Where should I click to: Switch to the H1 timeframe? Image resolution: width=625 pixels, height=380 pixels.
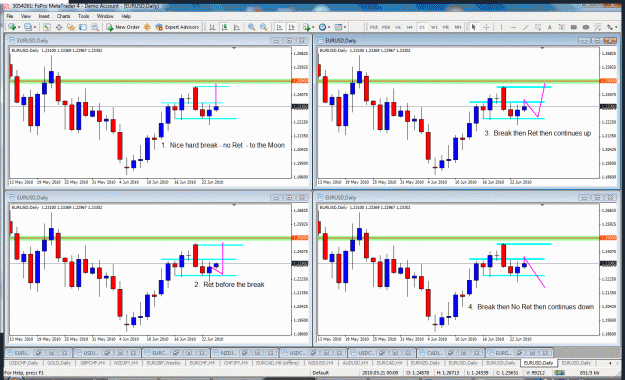click(397, 27)
